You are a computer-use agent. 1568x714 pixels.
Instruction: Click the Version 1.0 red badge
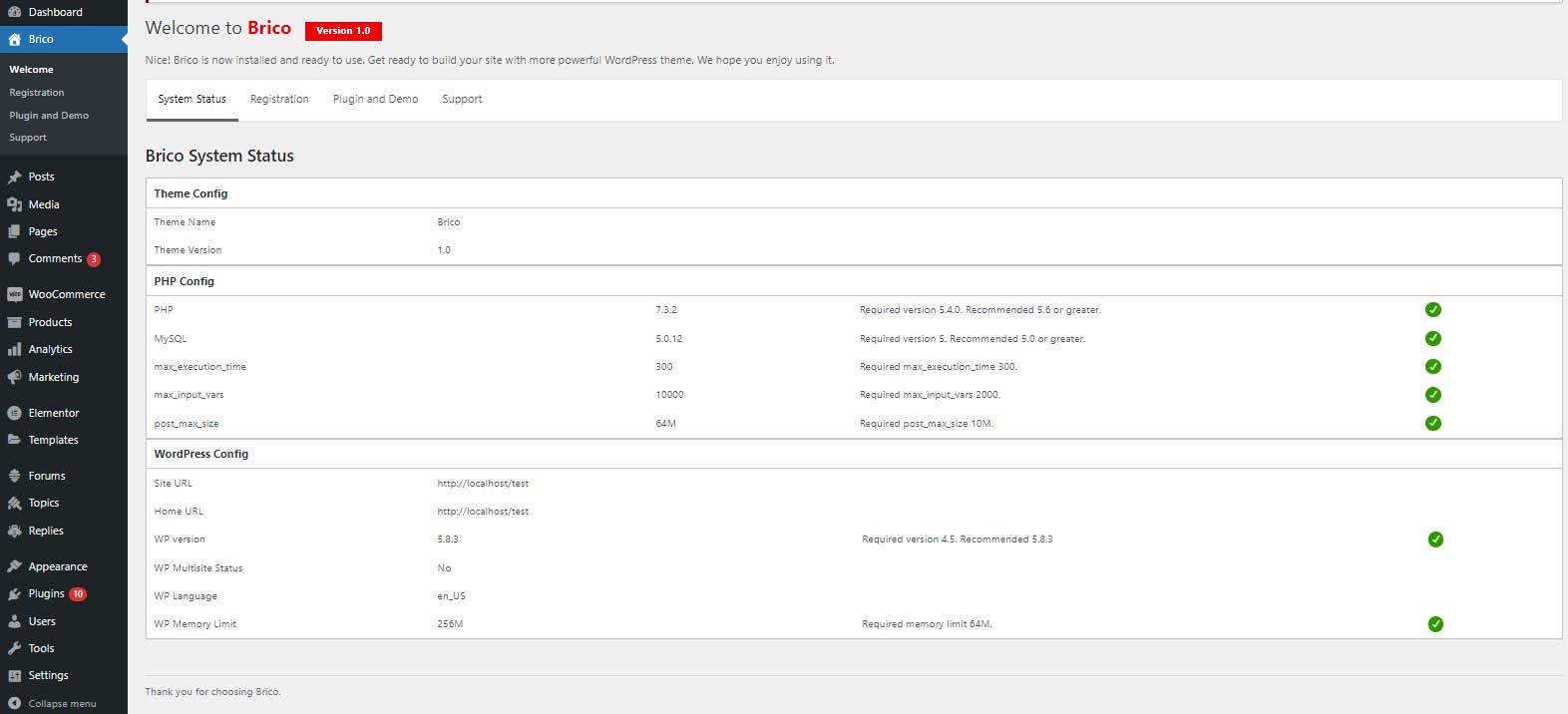pos(343,31)
